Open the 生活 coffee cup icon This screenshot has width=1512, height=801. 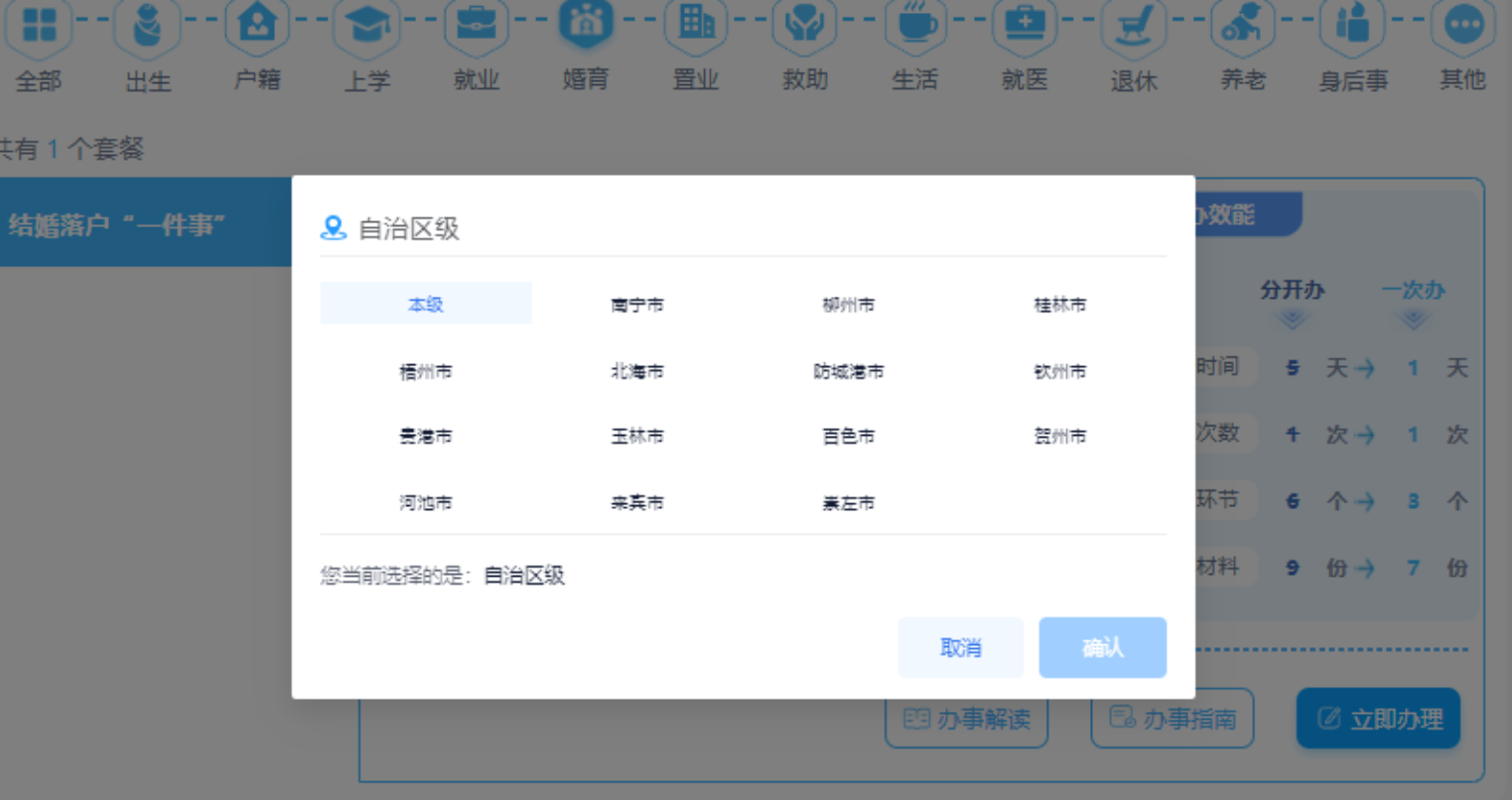tap(914, 26)
